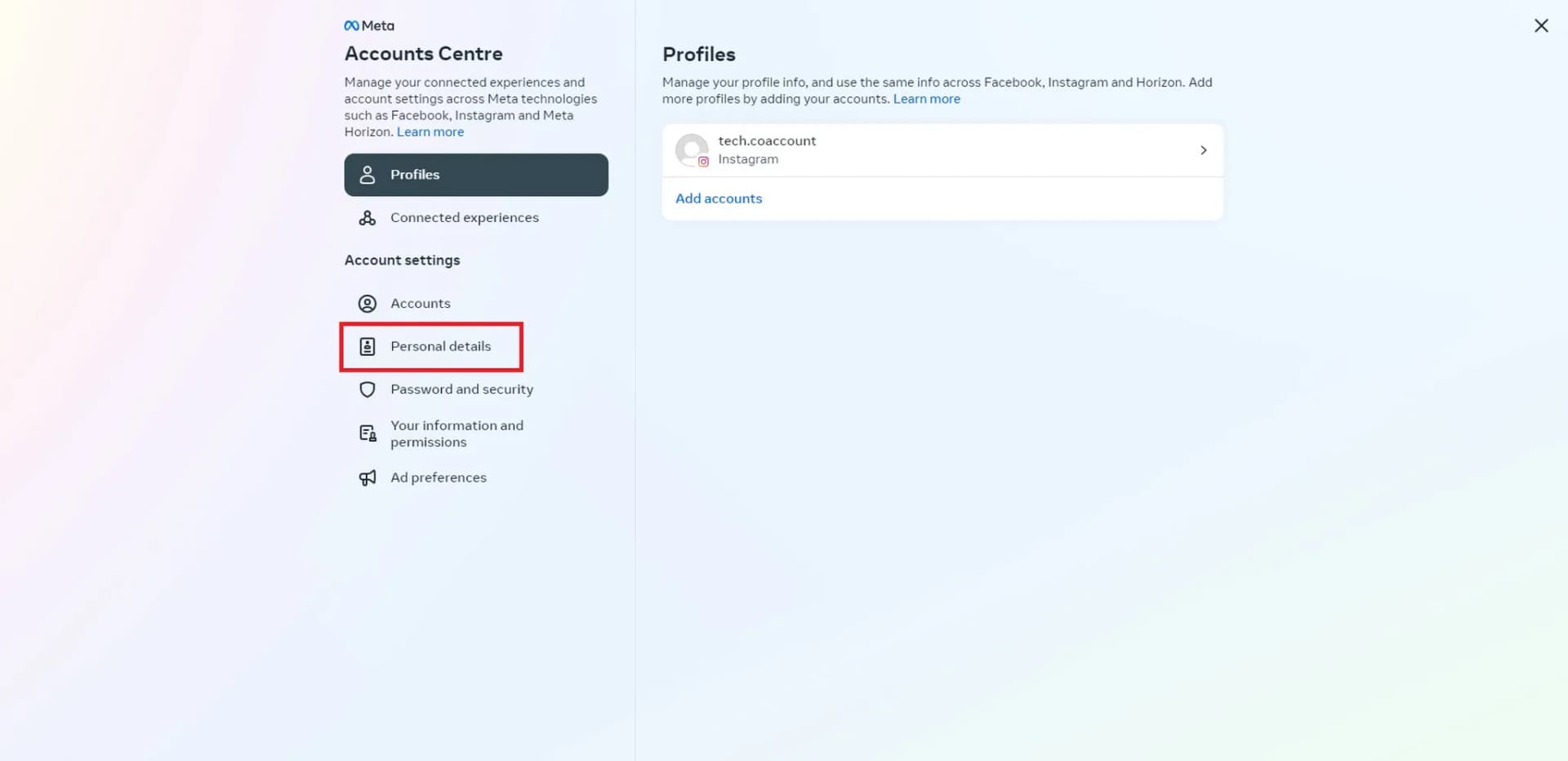Expand the tech.coaccount row chevron arrow
Viewport: 1568px width, 761px height.
(x=1203, y=150)
